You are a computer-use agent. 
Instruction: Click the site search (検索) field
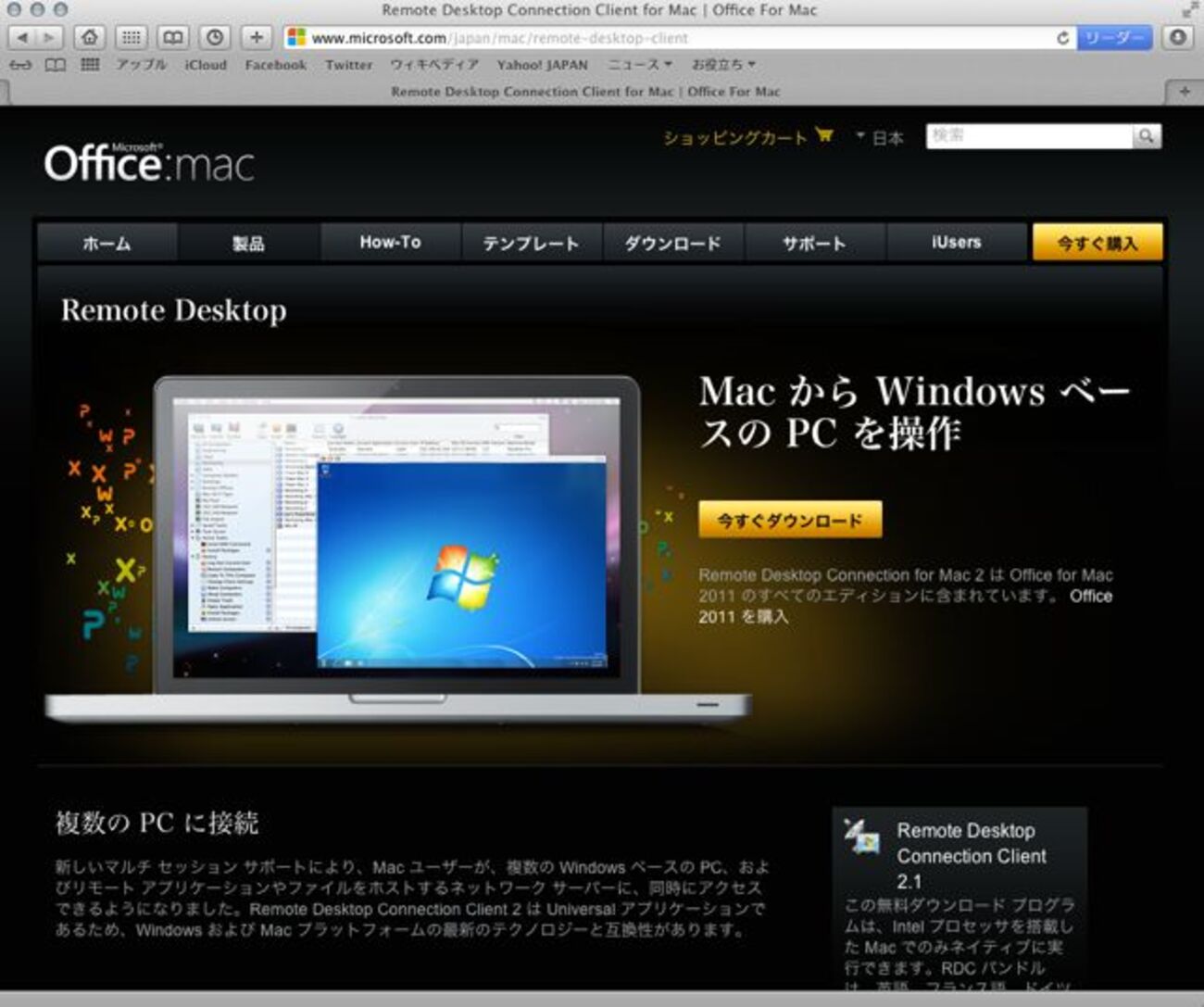(x=1029, y=136)
